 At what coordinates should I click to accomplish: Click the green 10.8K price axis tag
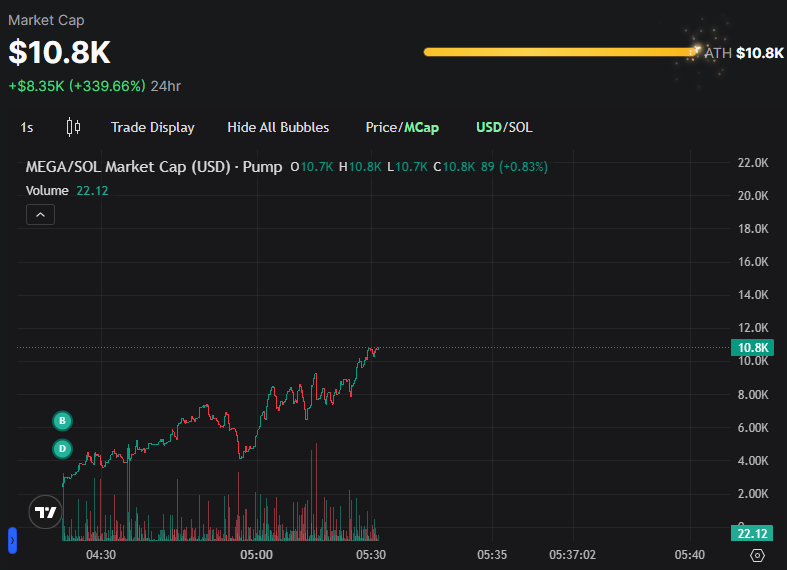point(752,347)
